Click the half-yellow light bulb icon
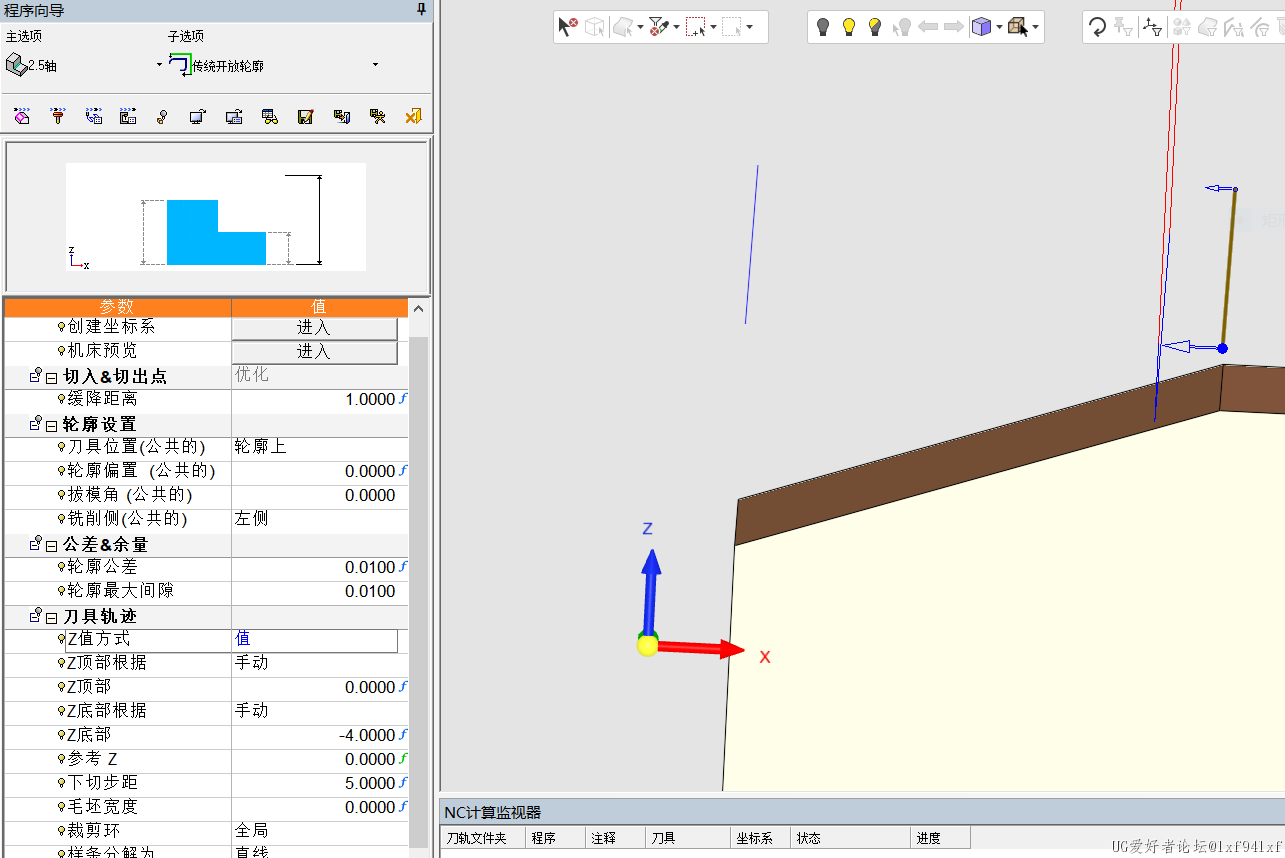 [x=875, y=27]
